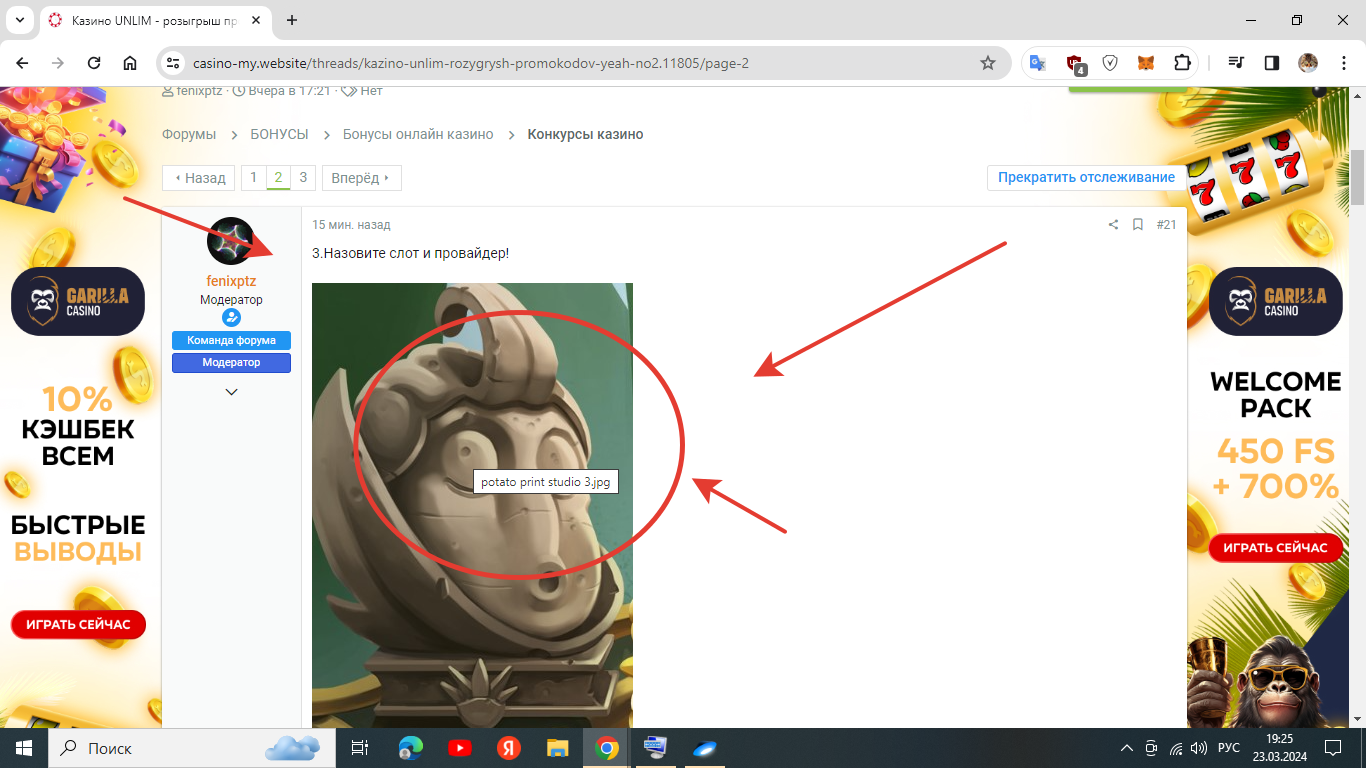Image resolution: width=1366 pixels, height=768 pixels.
Task: Bookmark post #21 with the bookmark icon
Action: click(1138, 225)
